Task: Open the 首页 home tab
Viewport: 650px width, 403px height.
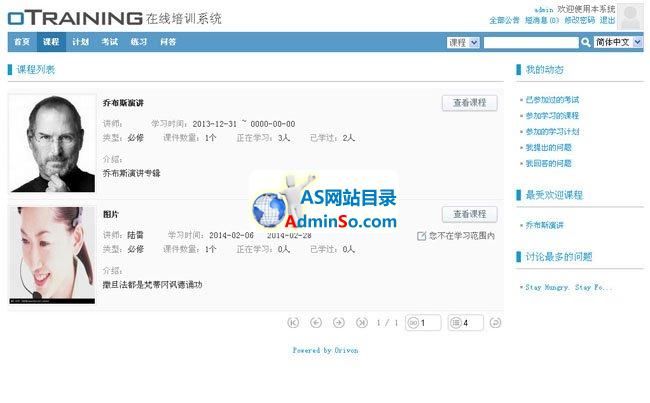Action: (22, 42)
